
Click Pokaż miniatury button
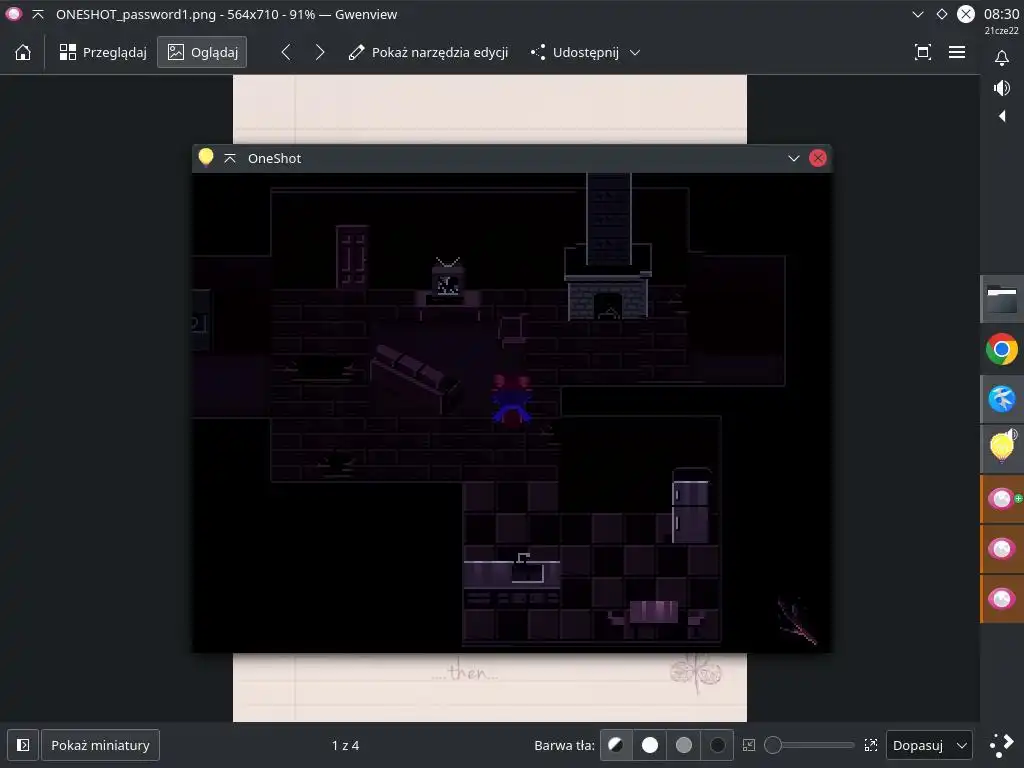coord(101,745)
